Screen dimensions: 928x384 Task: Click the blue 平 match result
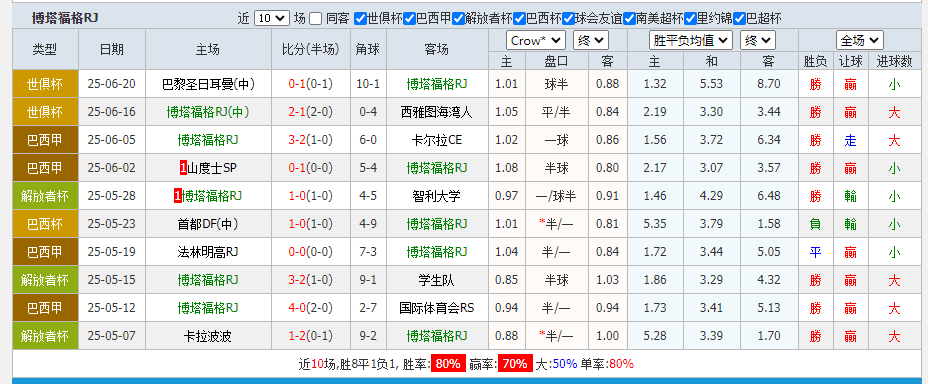pos(816,252)
